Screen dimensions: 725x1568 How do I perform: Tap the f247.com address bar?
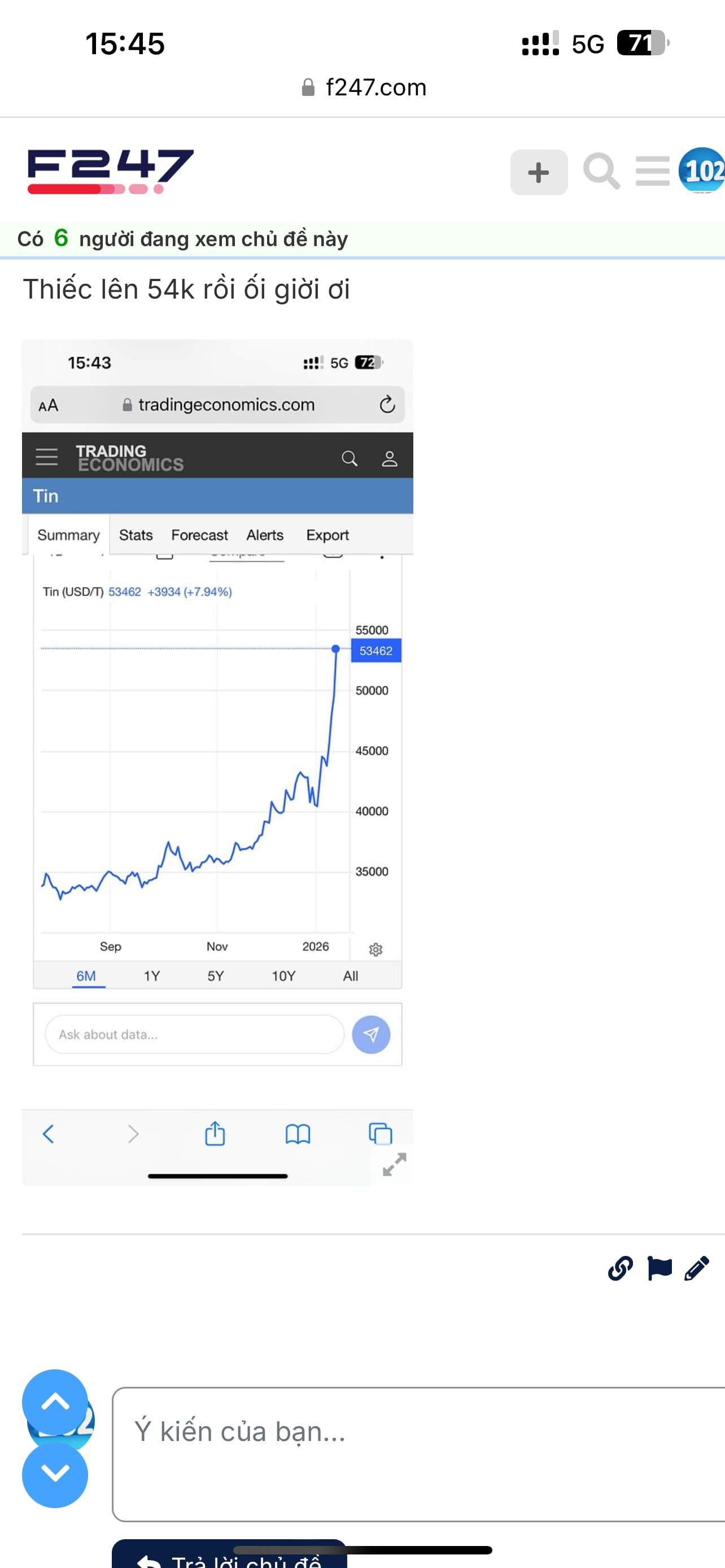[365, 87]
